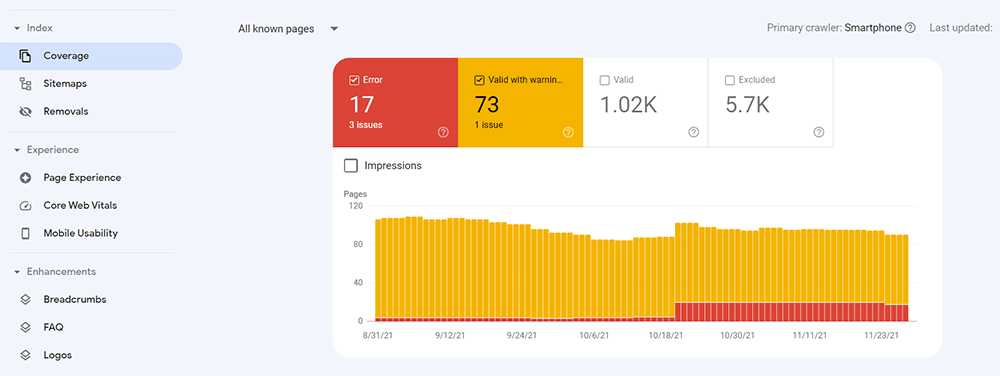Click the Mobile Usability phone icon
Viewport: 1000px width, 376px height.
[26, 233]
